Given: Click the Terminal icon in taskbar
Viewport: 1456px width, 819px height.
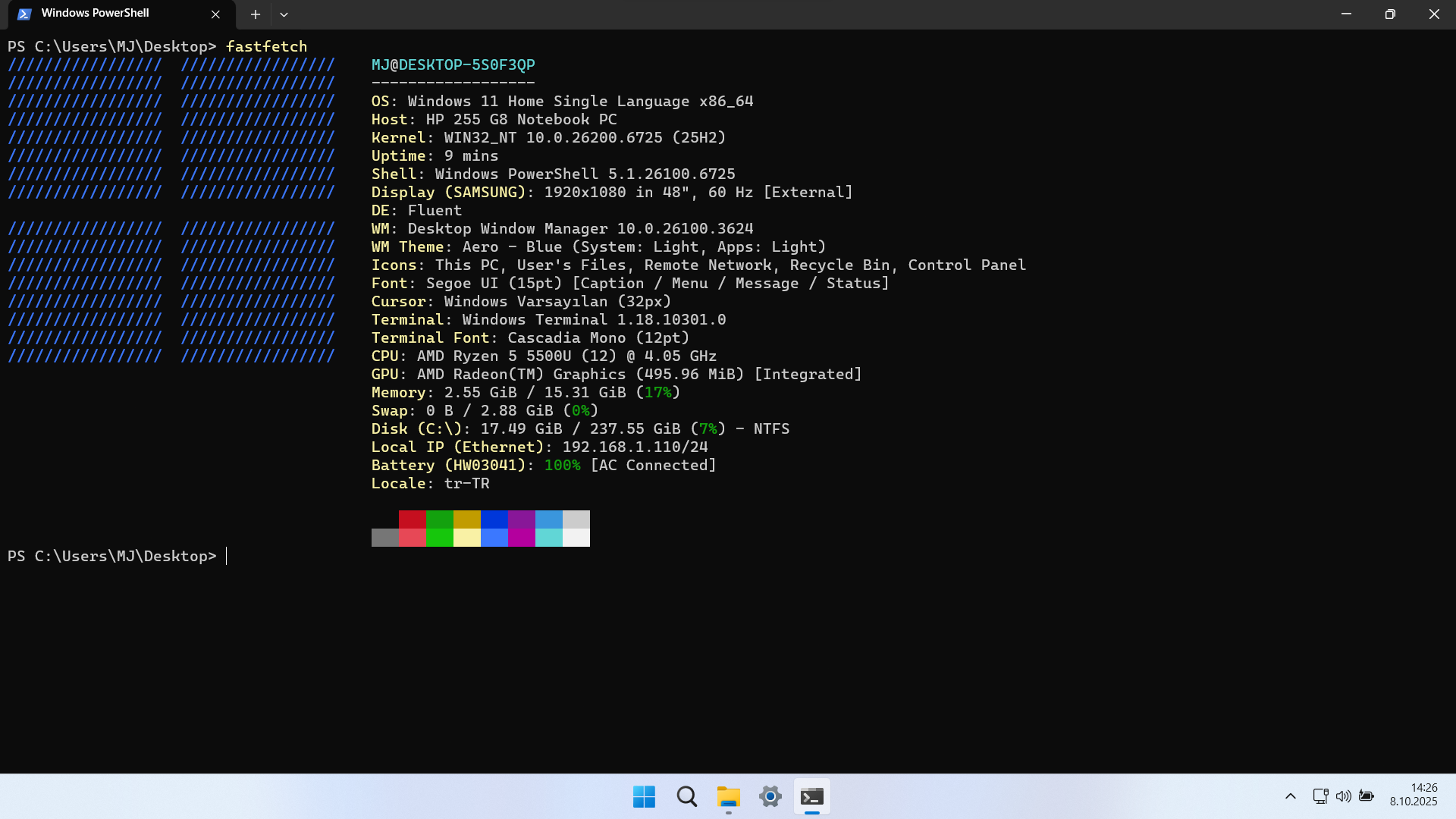Looking at the screenshot, I should (x=812, y=797).
